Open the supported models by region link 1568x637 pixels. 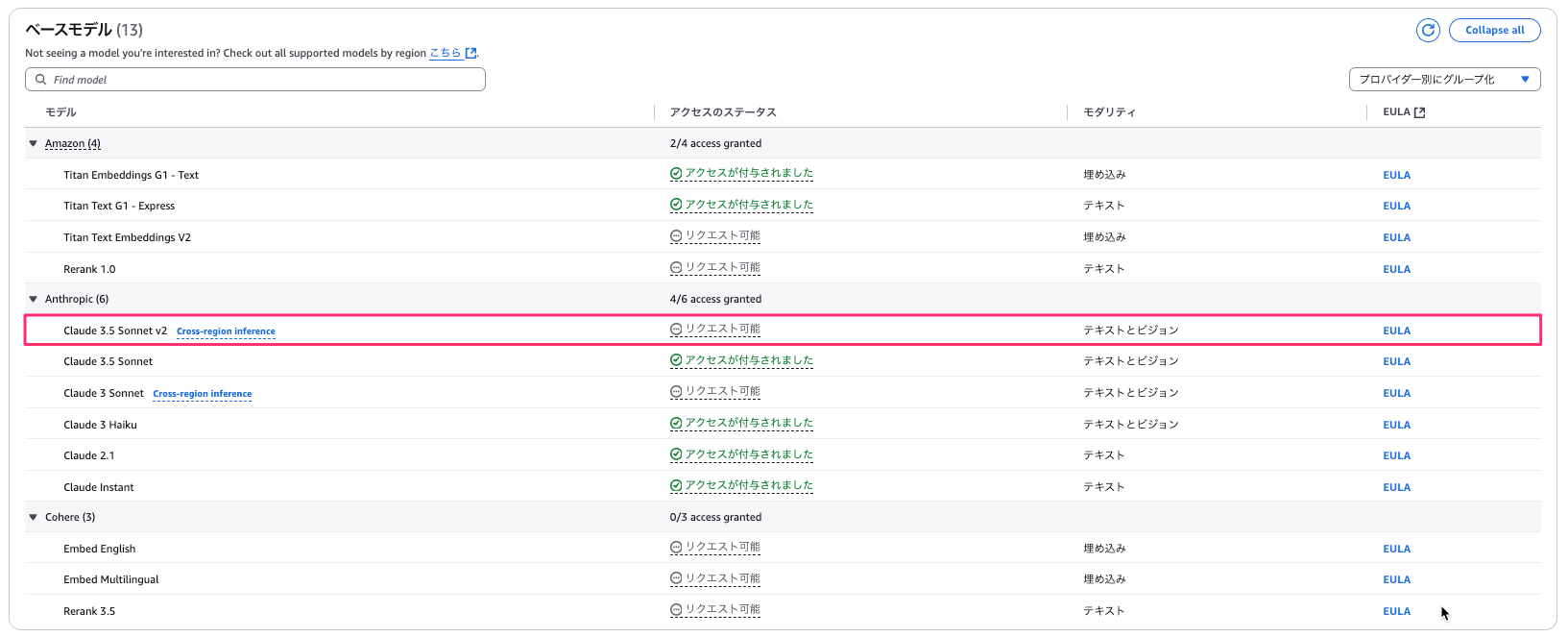445,53
